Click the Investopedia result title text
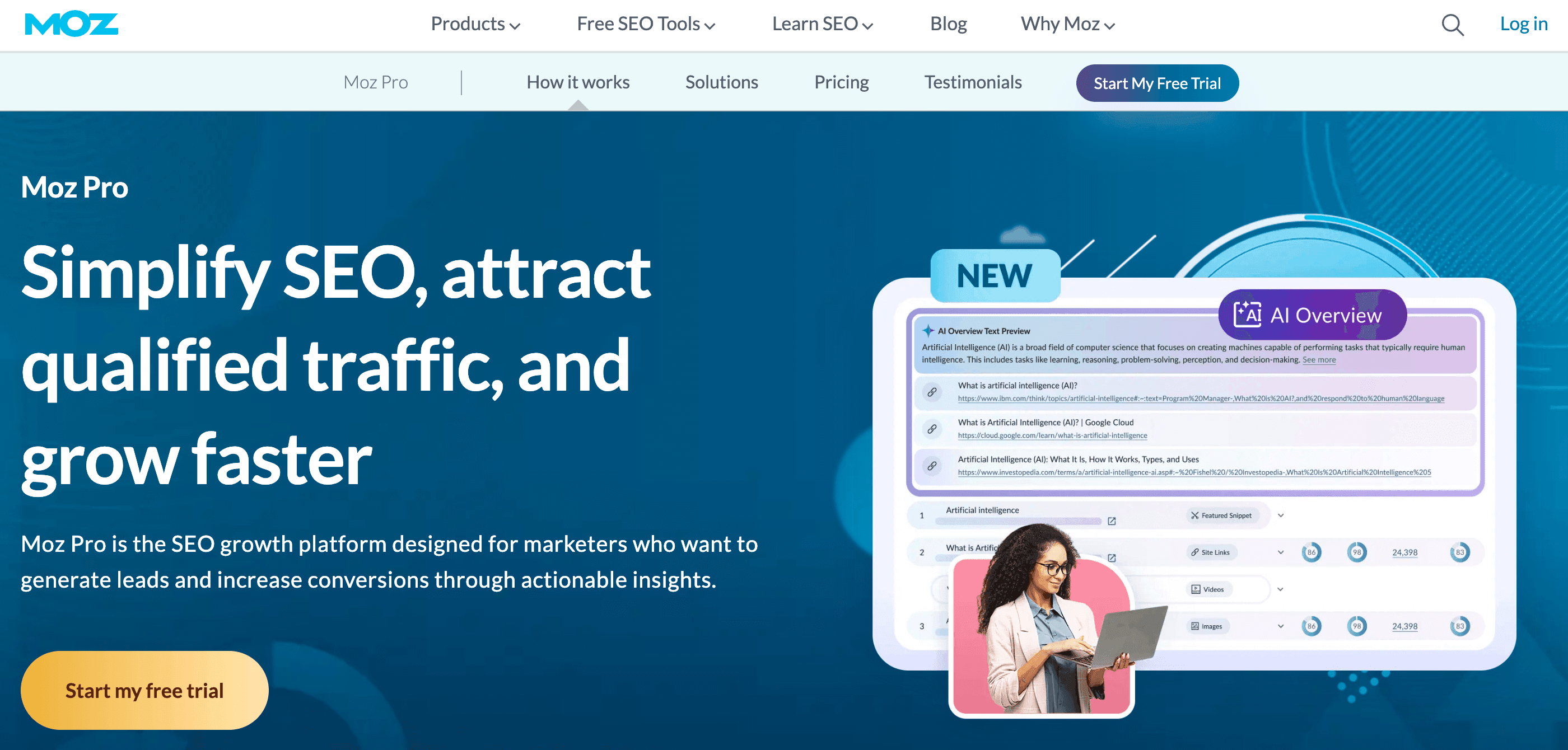1568x750 pixels. tap(1078, 460)
